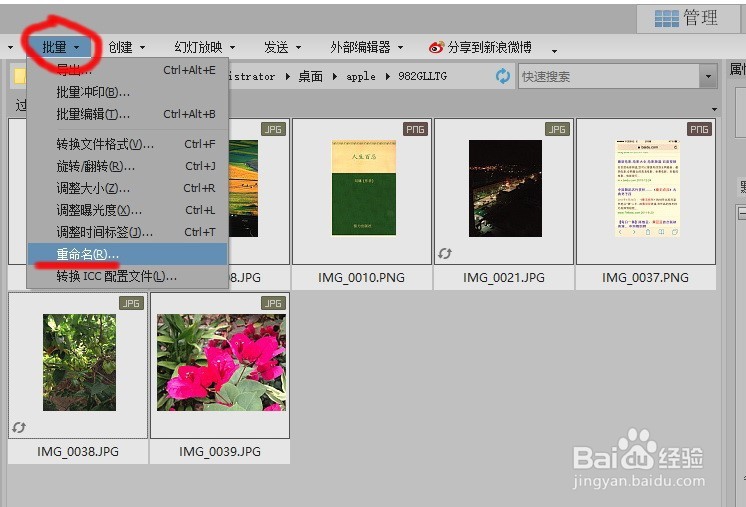Click the dropdown arrow left of 批量

[x=10, y=48]
